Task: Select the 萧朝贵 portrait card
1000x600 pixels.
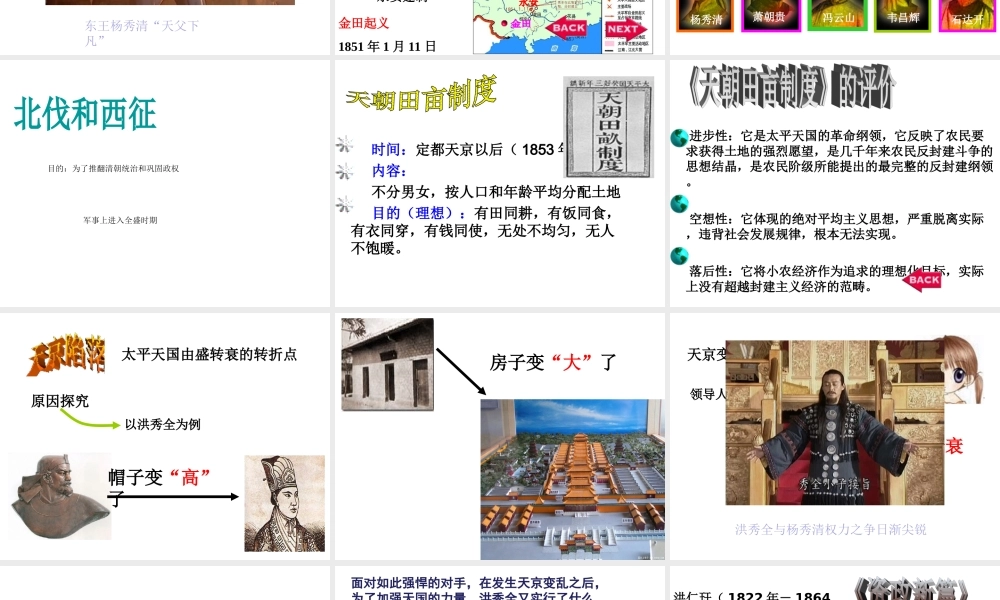Action: pyautogui.click(x=770, y=15)
